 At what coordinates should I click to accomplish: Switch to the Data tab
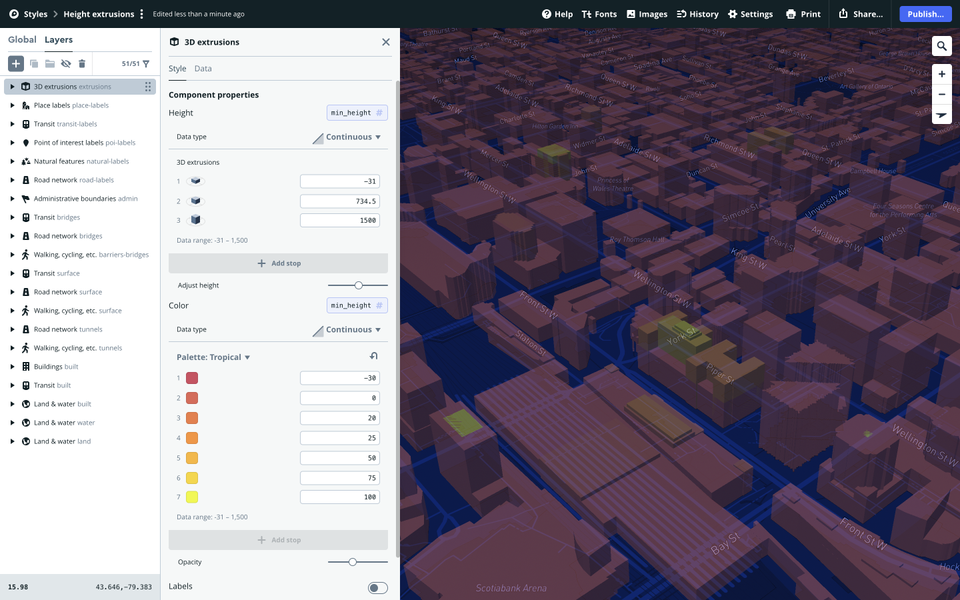point(203,69)
